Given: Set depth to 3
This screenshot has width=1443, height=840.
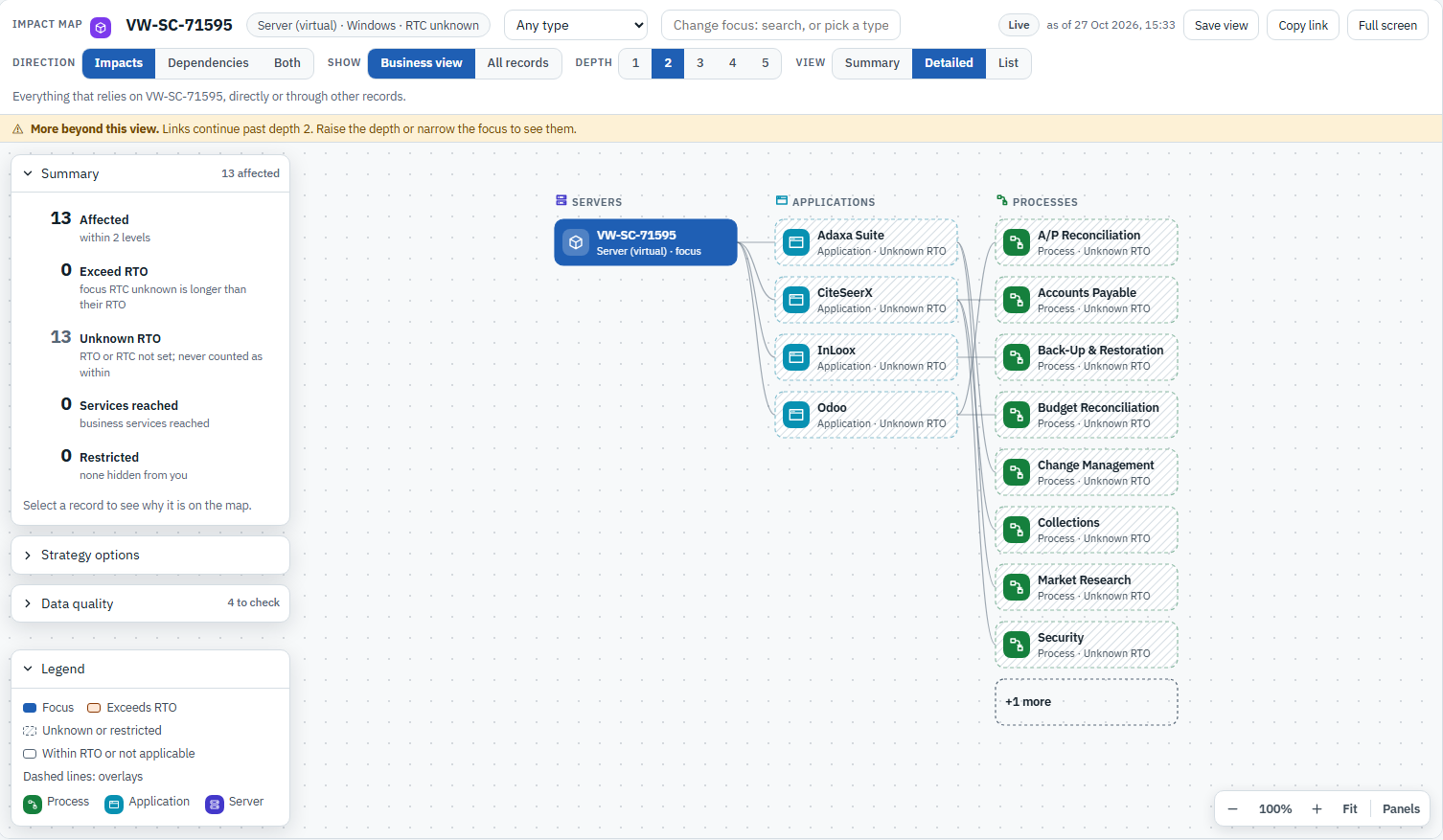Looking at the screenshot, I should (700, 63).
